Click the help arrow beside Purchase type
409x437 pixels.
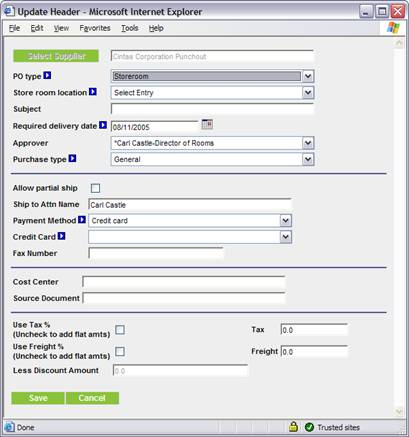click(x=72, y=159)
